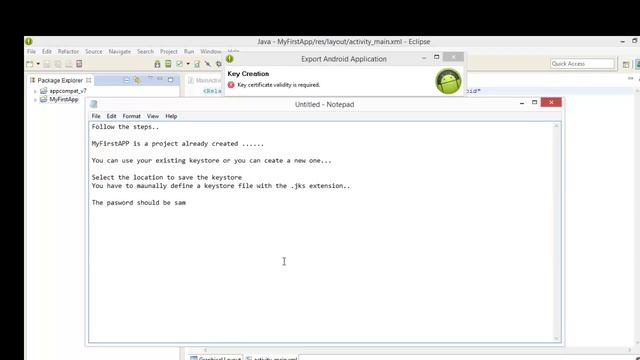Open Eclipse Window menu

[x=211, y=51]
